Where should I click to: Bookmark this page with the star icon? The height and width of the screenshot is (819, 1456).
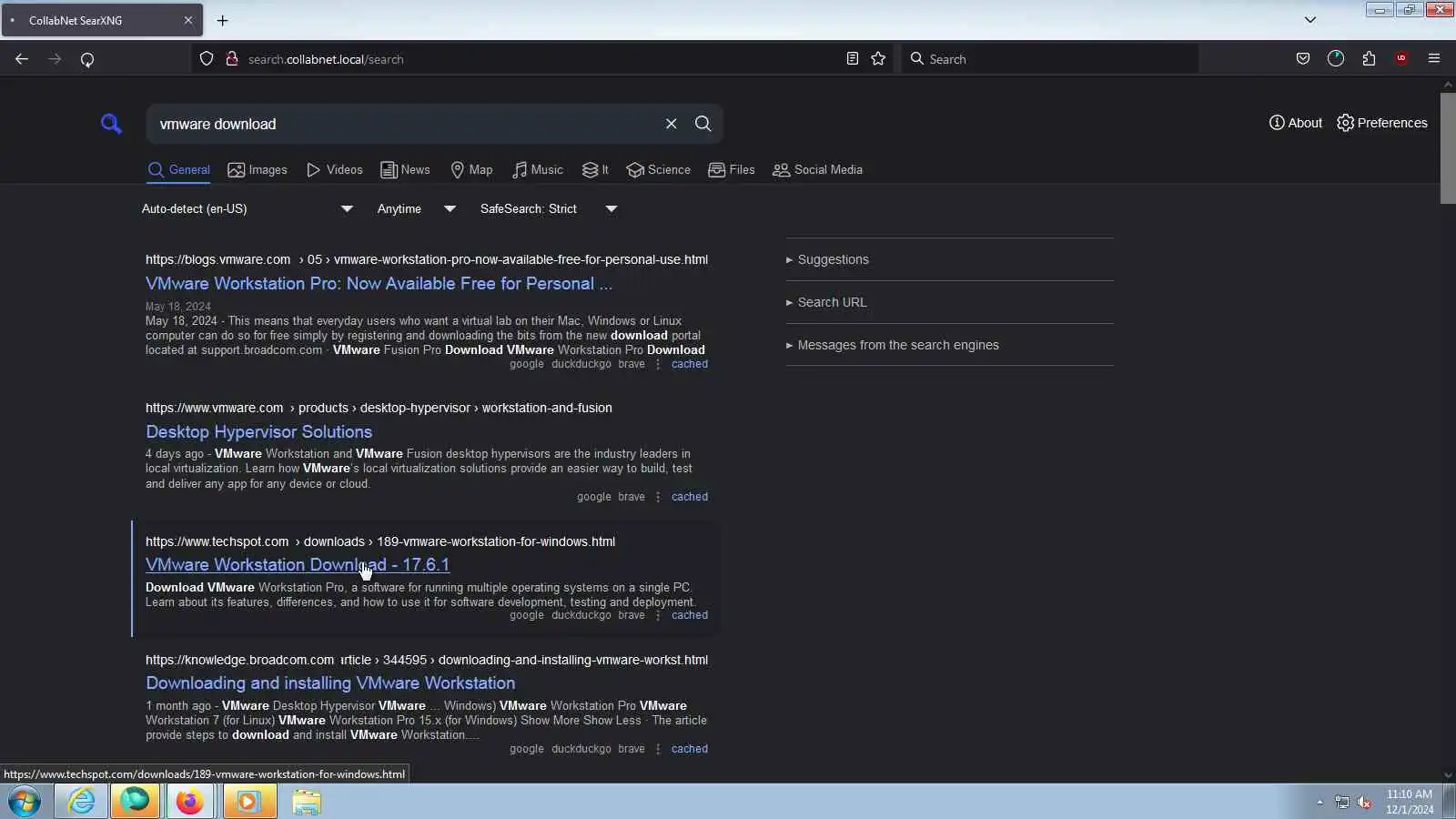[878, 59]
